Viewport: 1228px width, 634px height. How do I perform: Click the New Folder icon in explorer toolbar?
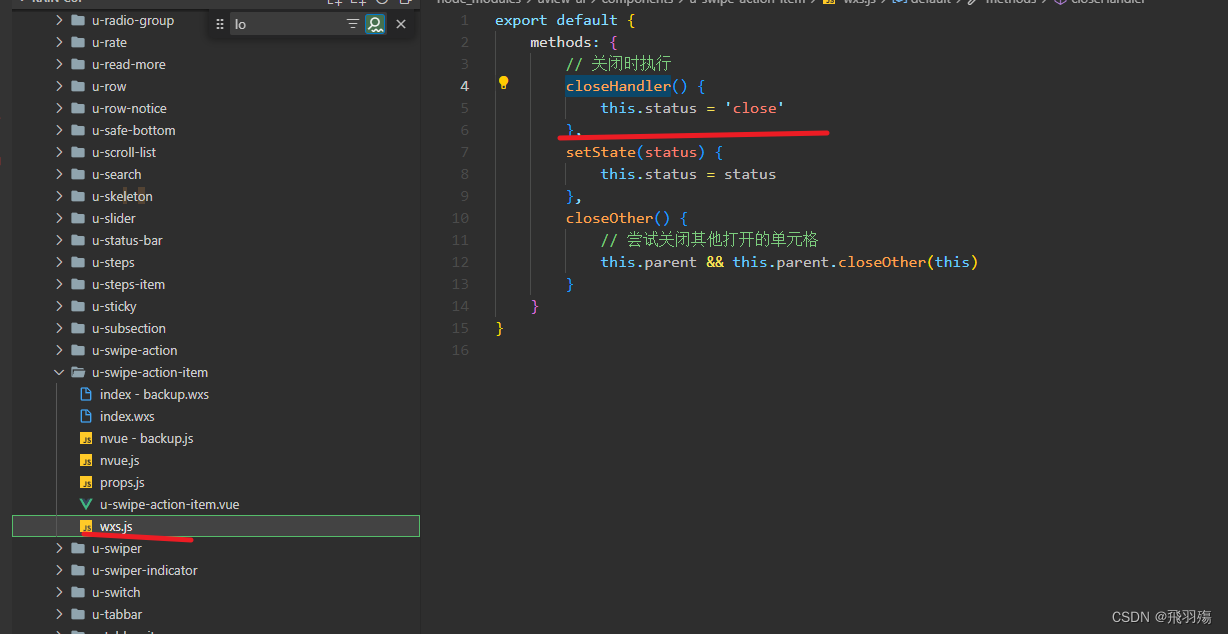tap(358, 3)
